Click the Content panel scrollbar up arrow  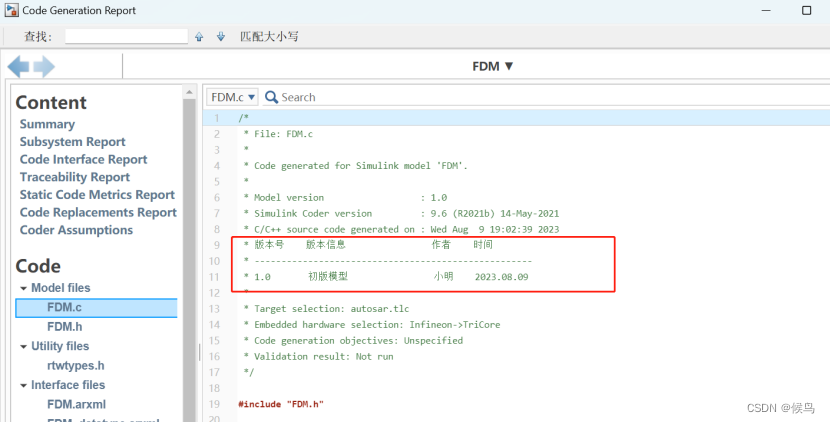(x=189, y=93)
